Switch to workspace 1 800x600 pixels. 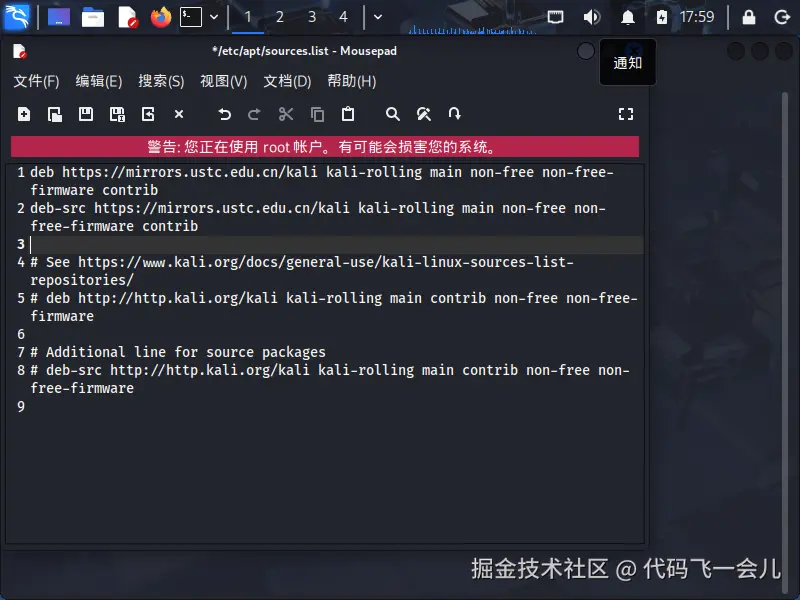[x=247, y=17]
